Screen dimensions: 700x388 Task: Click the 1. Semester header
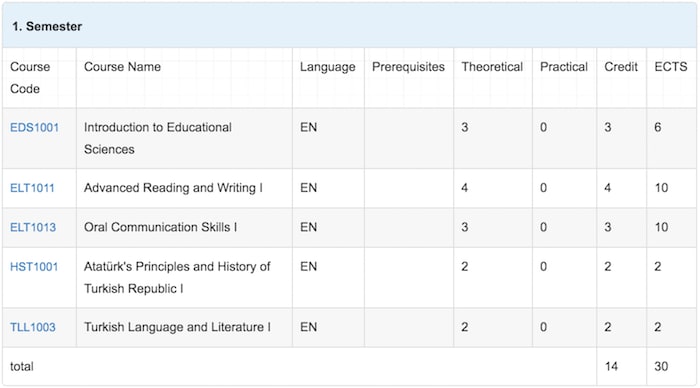click(x=47, y=26)
